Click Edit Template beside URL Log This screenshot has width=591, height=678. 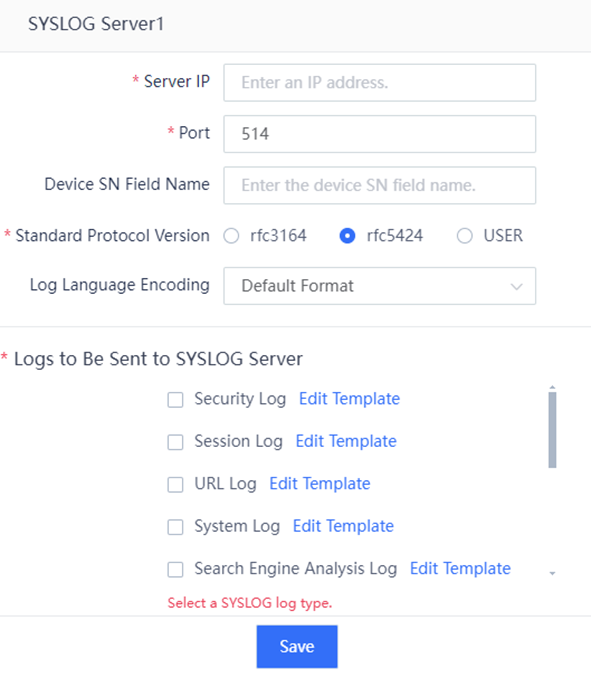[319, 483]
